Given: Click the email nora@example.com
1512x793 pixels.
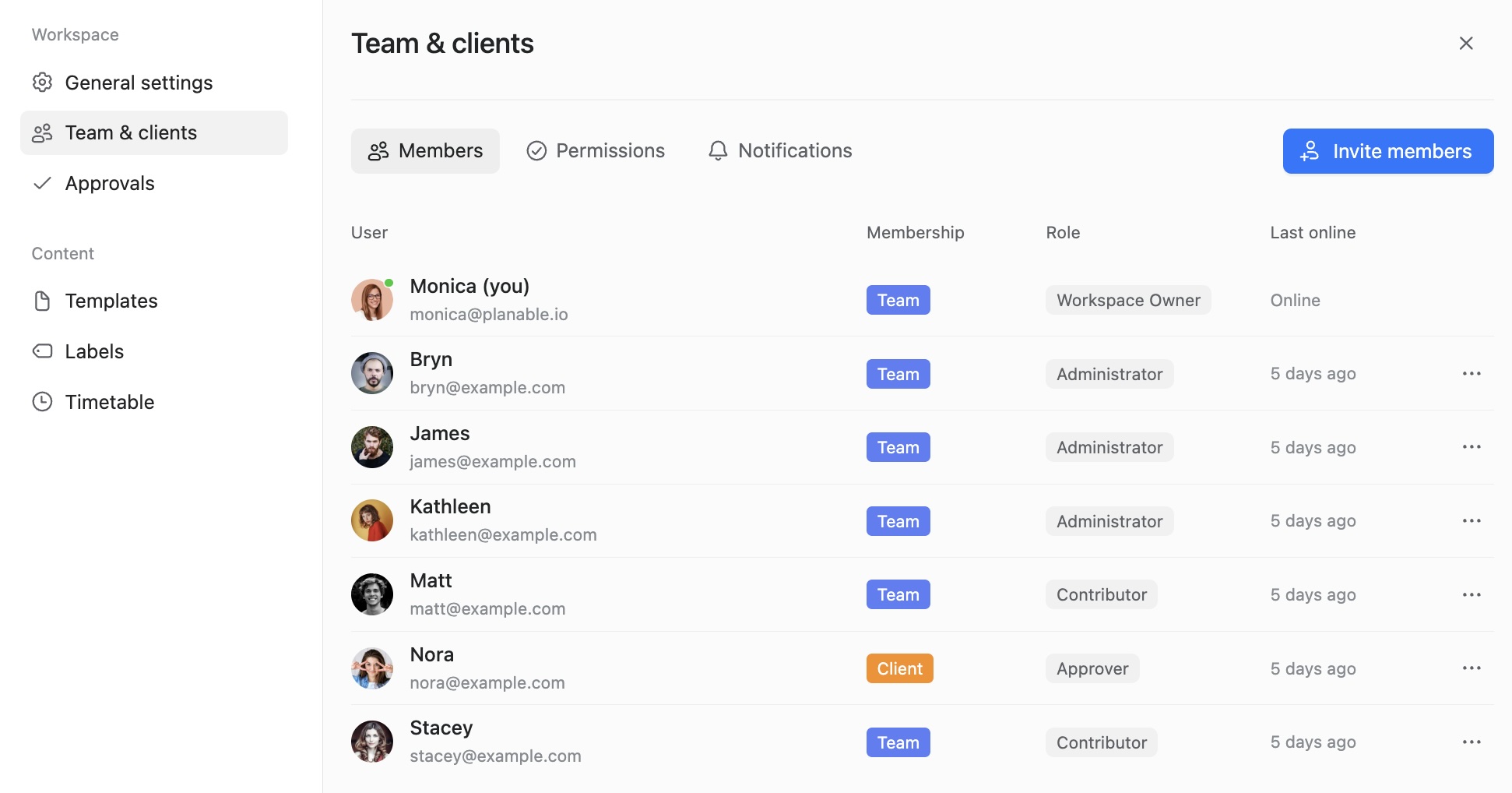Looking at the screenshot, I should pos(487,683).
